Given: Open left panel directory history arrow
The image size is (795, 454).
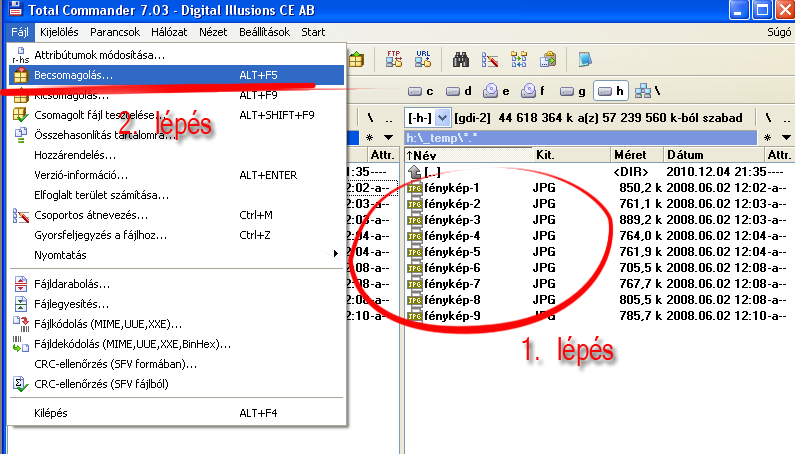Looking at the screenshot, I should (x=388, y=137).
